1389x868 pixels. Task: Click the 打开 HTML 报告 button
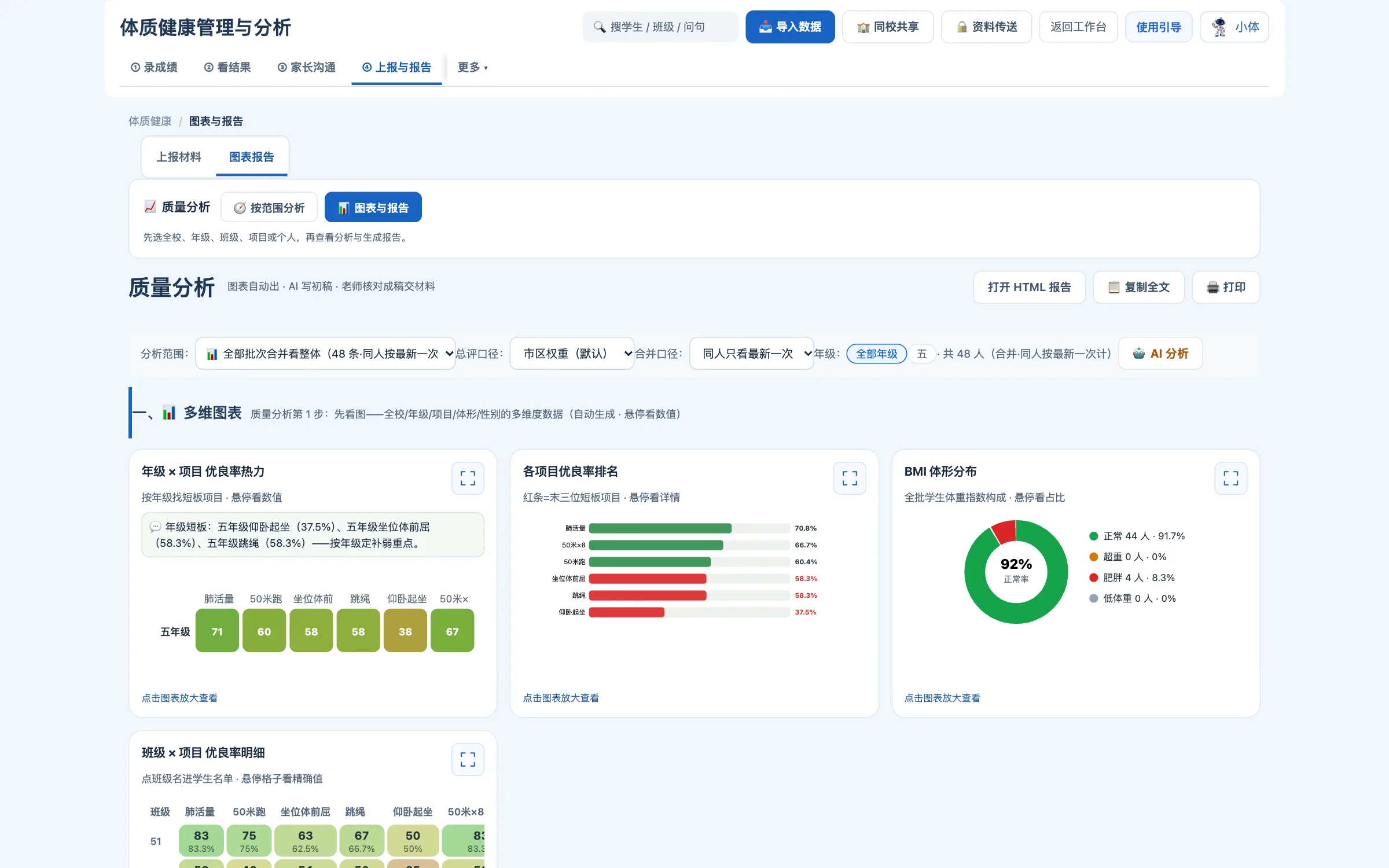click(x=1029, y=288)
